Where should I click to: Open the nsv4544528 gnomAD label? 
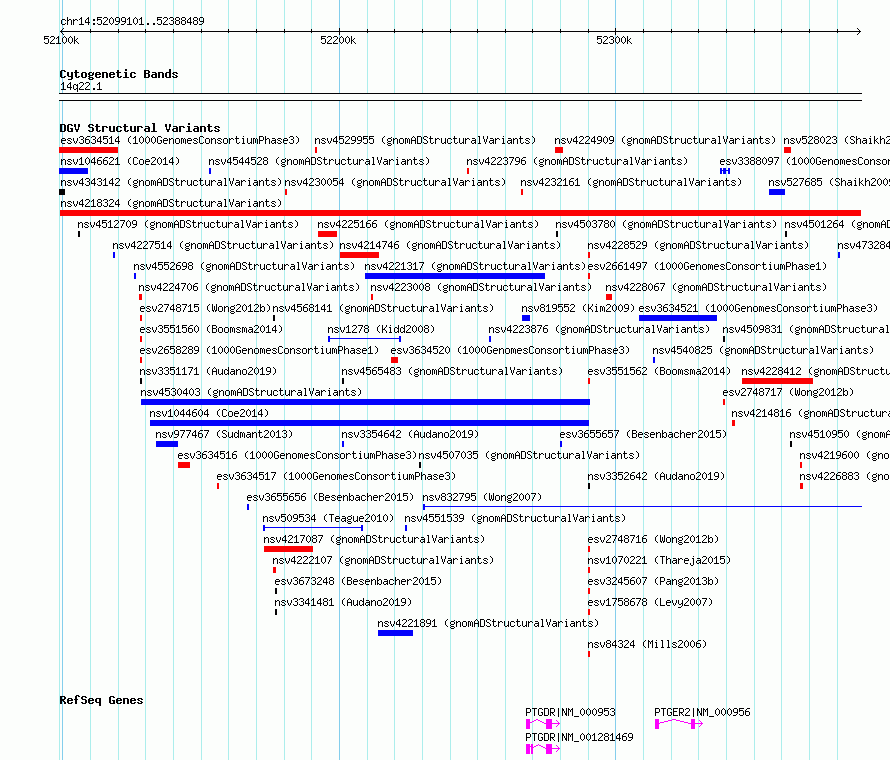click(319, 161)
